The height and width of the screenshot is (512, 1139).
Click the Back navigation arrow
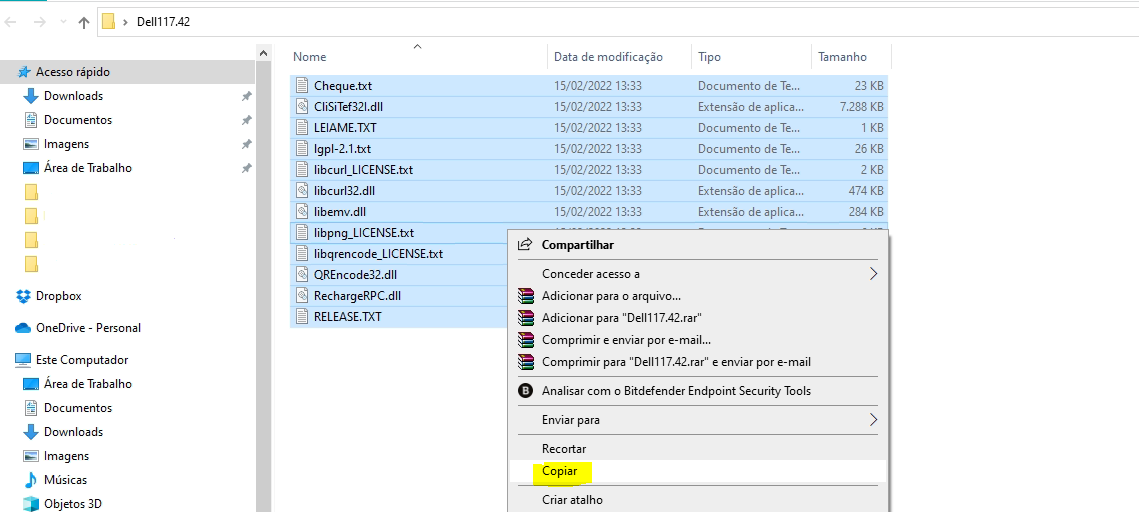[10, 23]
